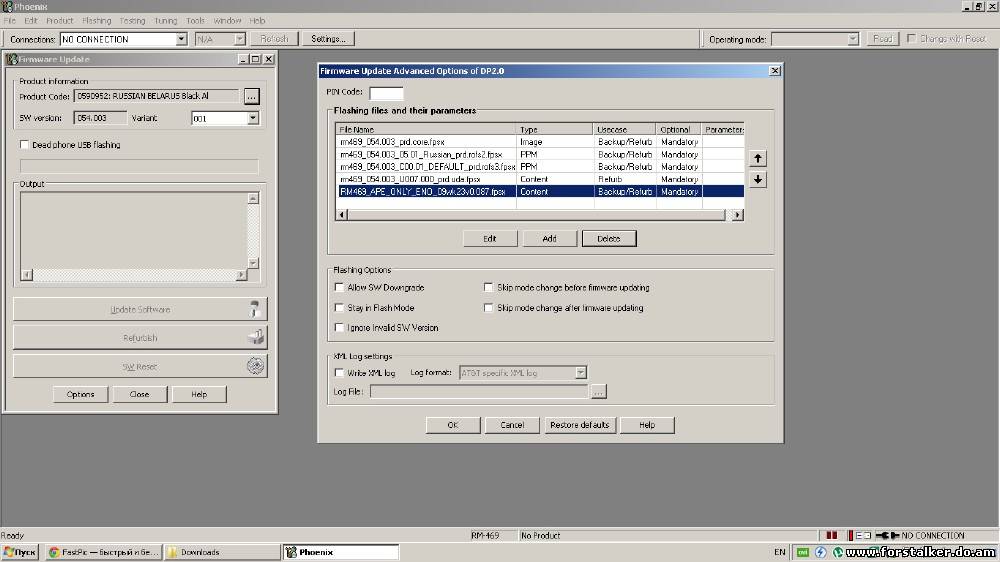Image resolution: width=1000 pixels, height=562 pixels.
Task: Click the Windows Start button
Action: 20,552
